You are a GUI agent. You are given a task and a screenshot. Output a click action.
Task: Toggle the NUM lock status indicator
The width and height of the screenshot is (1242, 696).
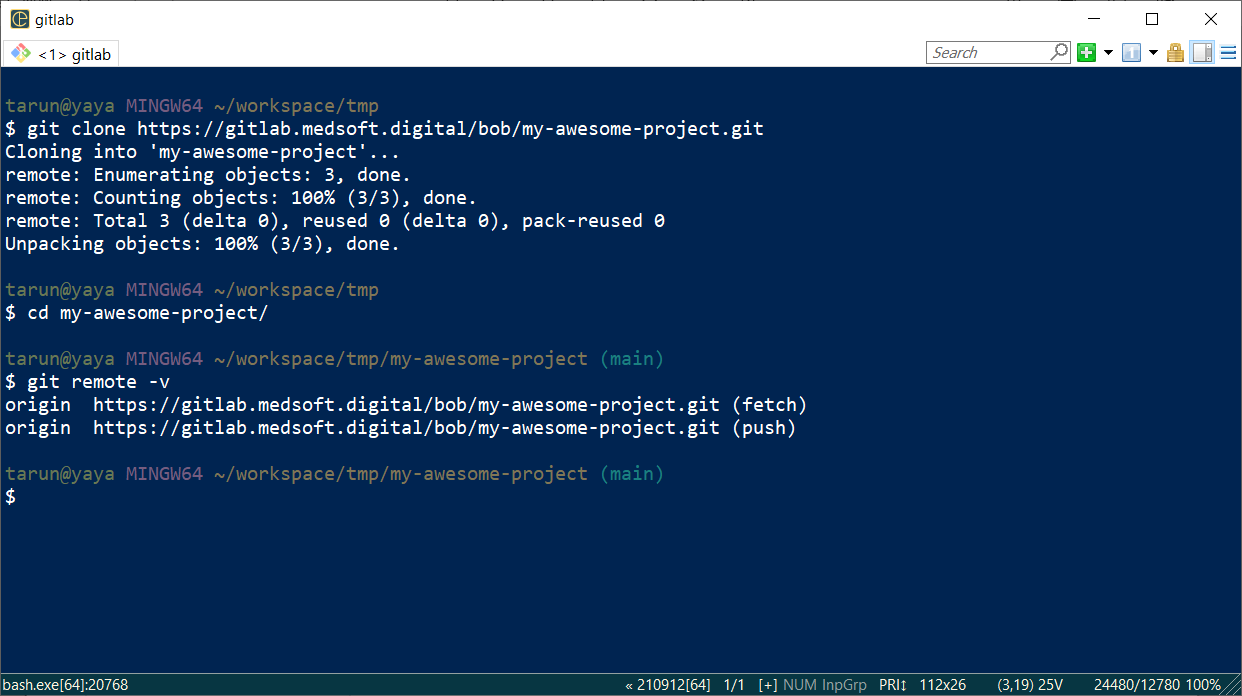pyautogui.click(x=799, y=685)
